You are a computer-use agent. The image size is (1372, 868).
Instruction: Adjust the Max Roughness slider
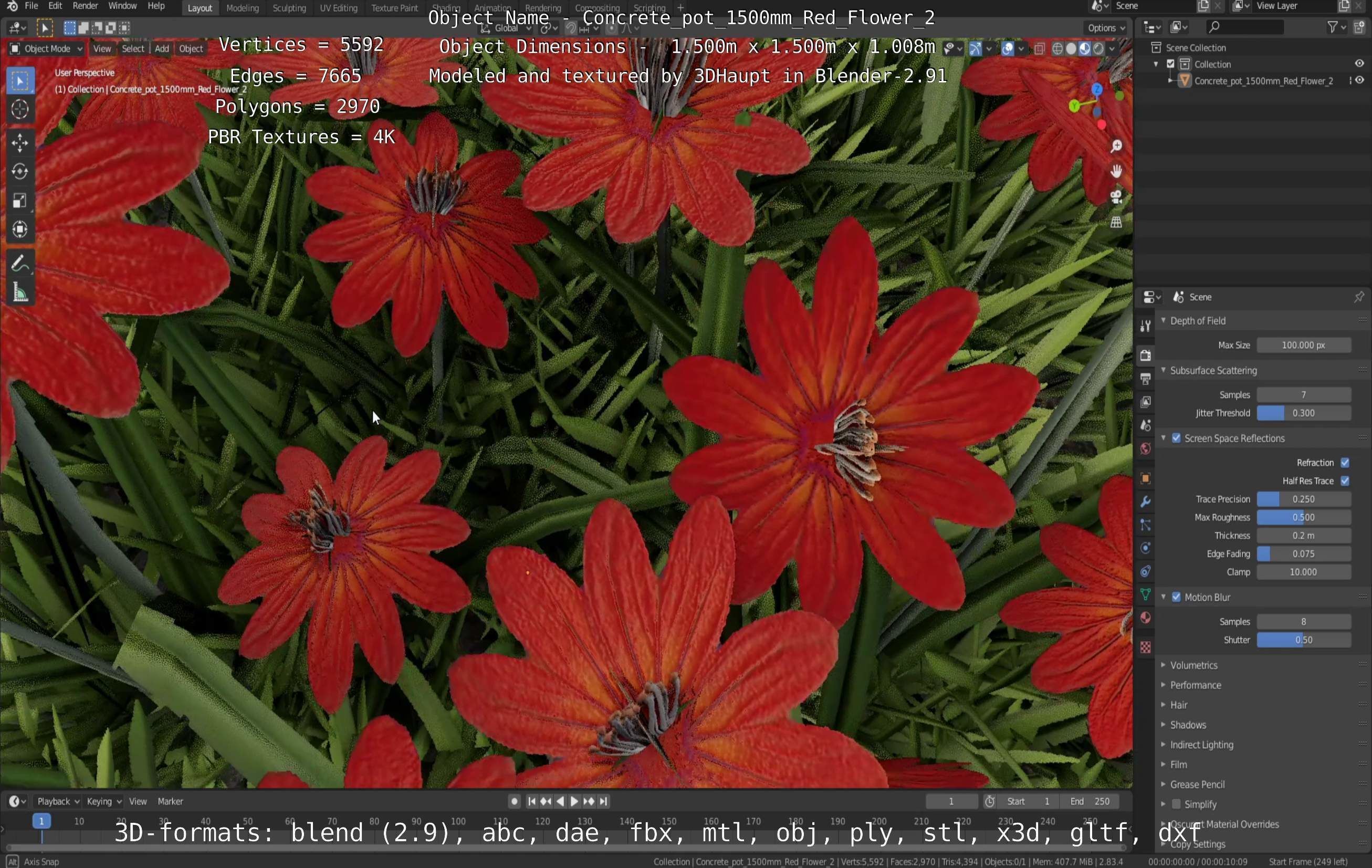pos(1304,517)
